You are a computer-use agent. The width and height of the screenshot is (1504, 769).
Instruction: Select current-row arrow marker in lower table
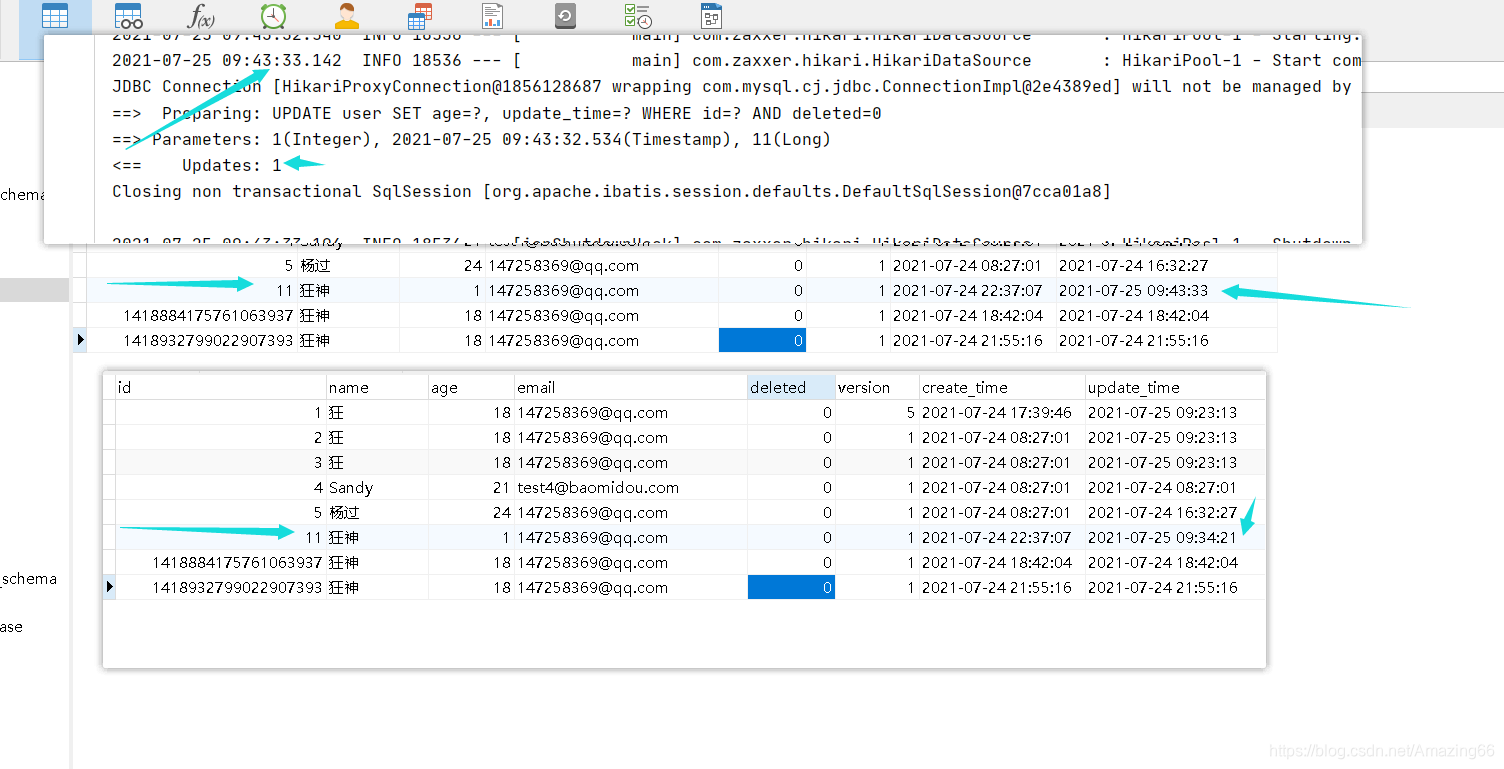[x=110, y=588]
